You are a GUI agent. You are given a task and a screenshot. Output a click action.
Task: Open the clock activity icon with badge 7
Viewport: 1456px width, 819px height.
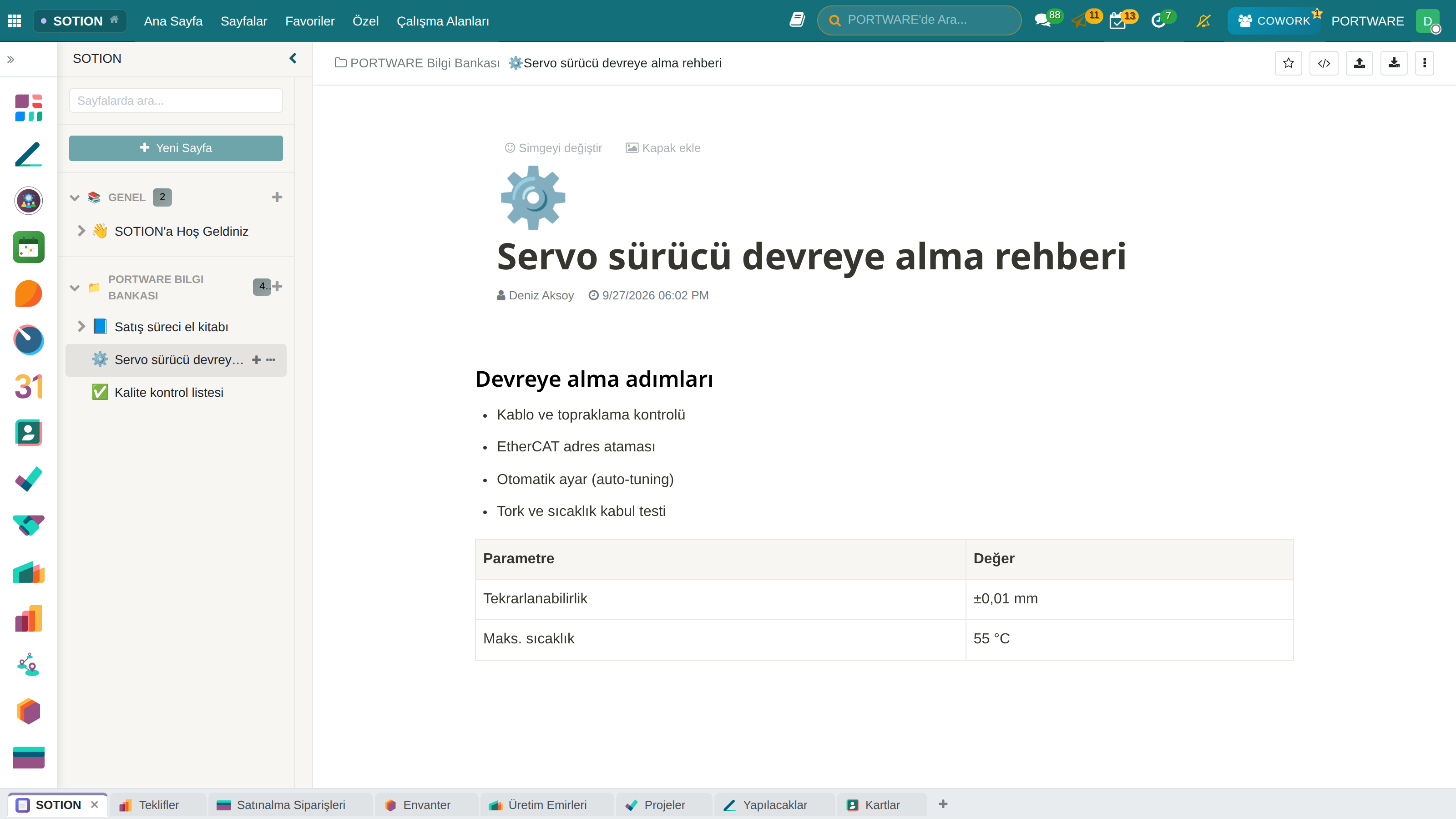coord(1158,21)
